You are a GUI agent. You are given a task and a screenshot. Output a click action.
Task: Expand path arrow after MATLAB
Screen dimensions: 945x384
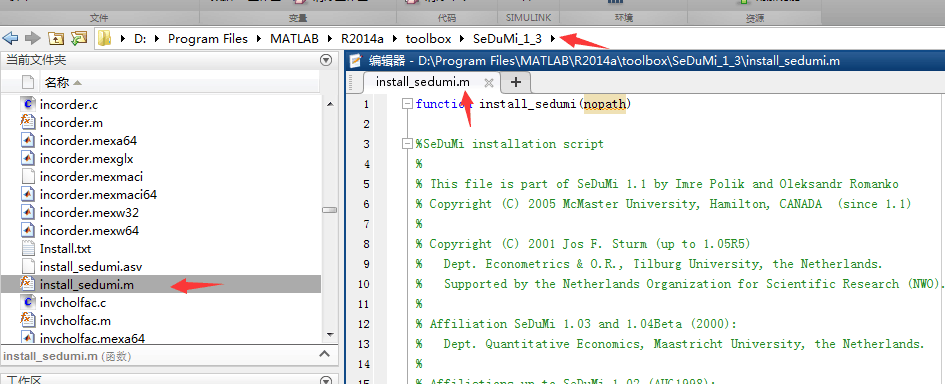tap(329, 39)
